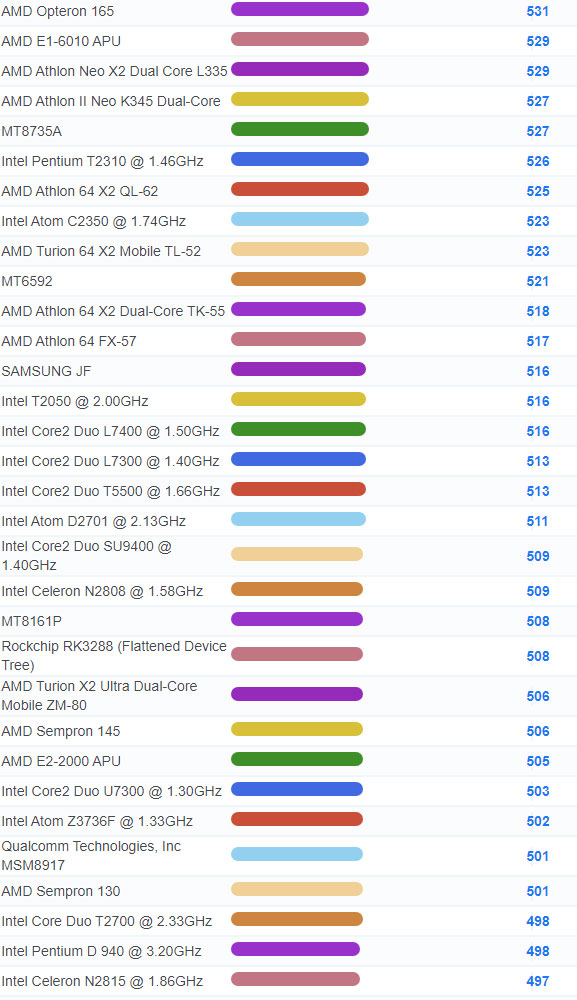Viewport: 577px width, 1000px height.
Task: Click the AMD Sempron 145 name
Action: click(61, 732)
